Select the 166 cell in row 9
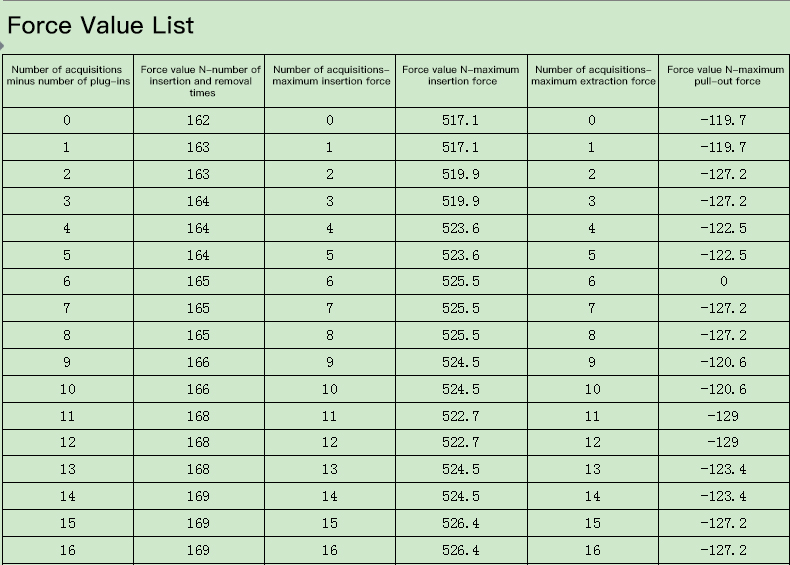The image size is (790, 565). (199, 362)
